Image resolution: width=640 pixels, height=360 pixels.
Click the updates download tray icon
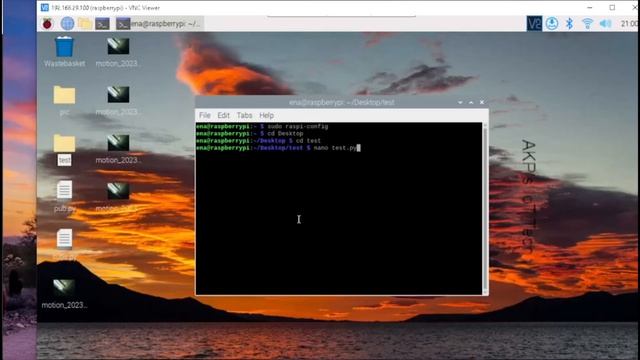coord(552,24)
